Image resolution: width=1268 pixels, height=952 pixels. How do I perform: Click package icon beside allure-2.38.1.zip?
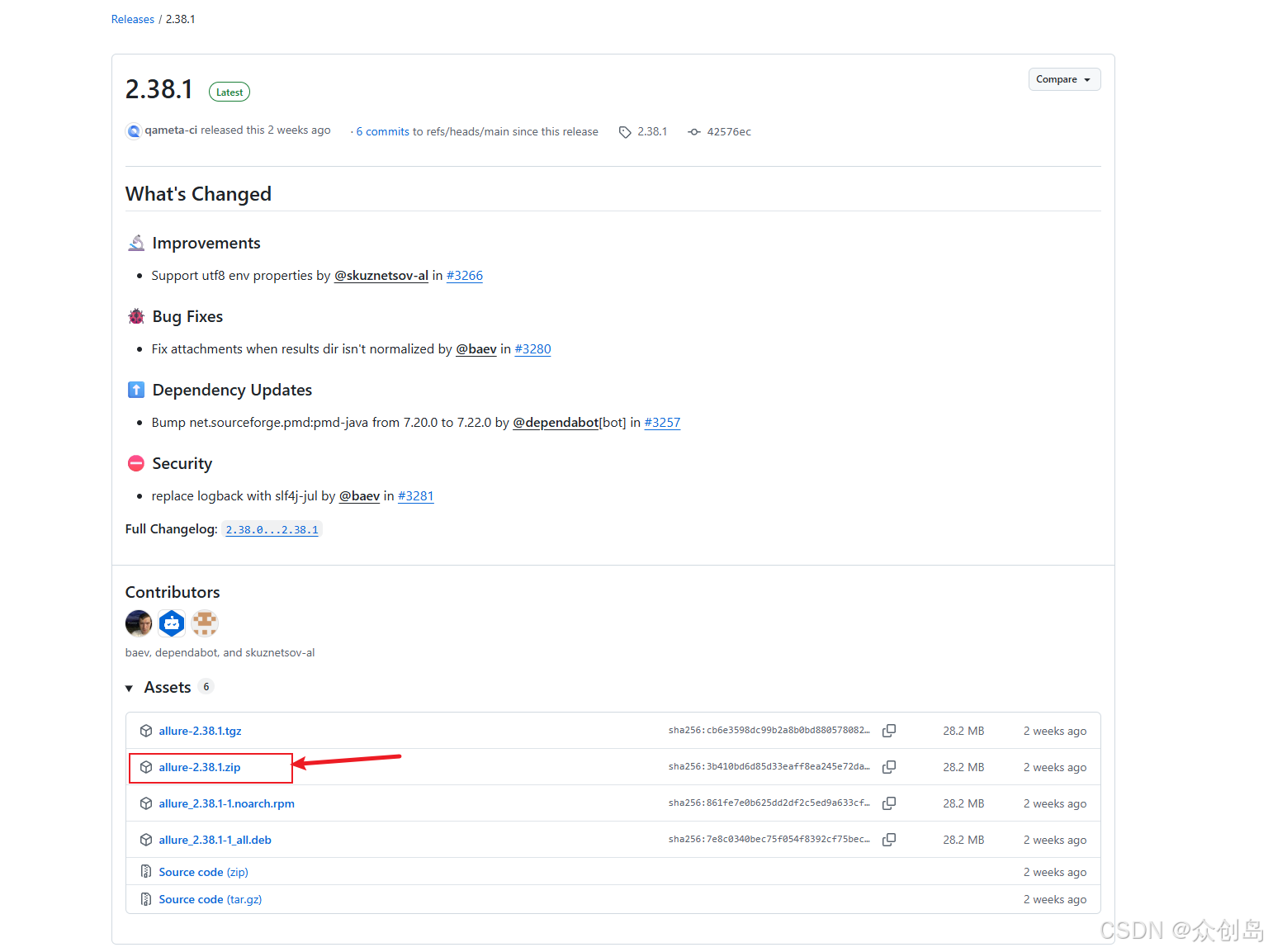tap(146, 767)
